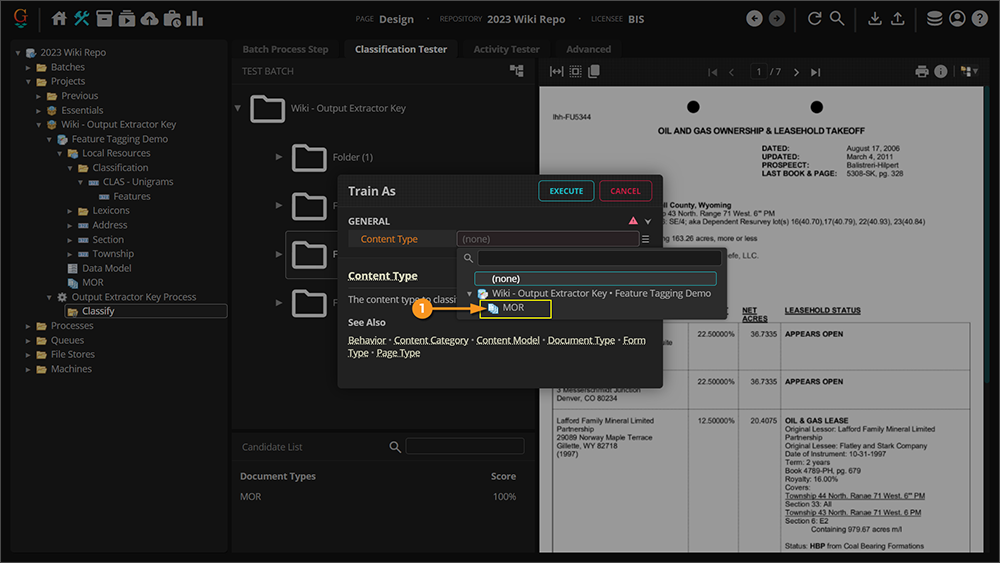Click the Test Batch tree view icon
Screen dimensions: 1000x563
pyautogui.click(x=516, y=71)
